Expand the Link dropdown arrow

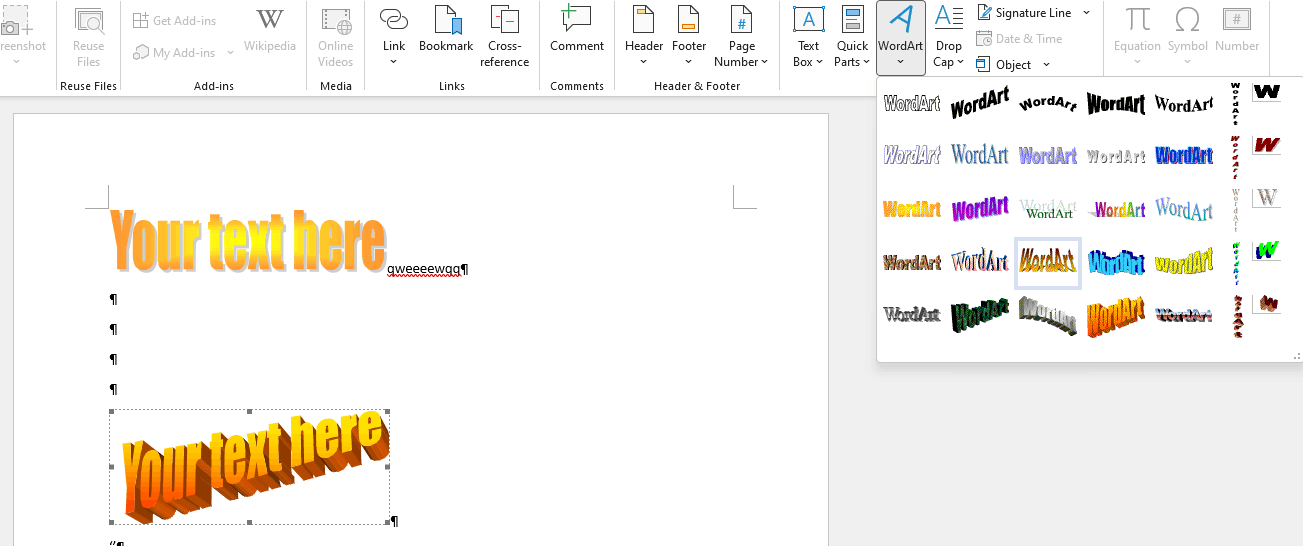[x=394, y=62]
